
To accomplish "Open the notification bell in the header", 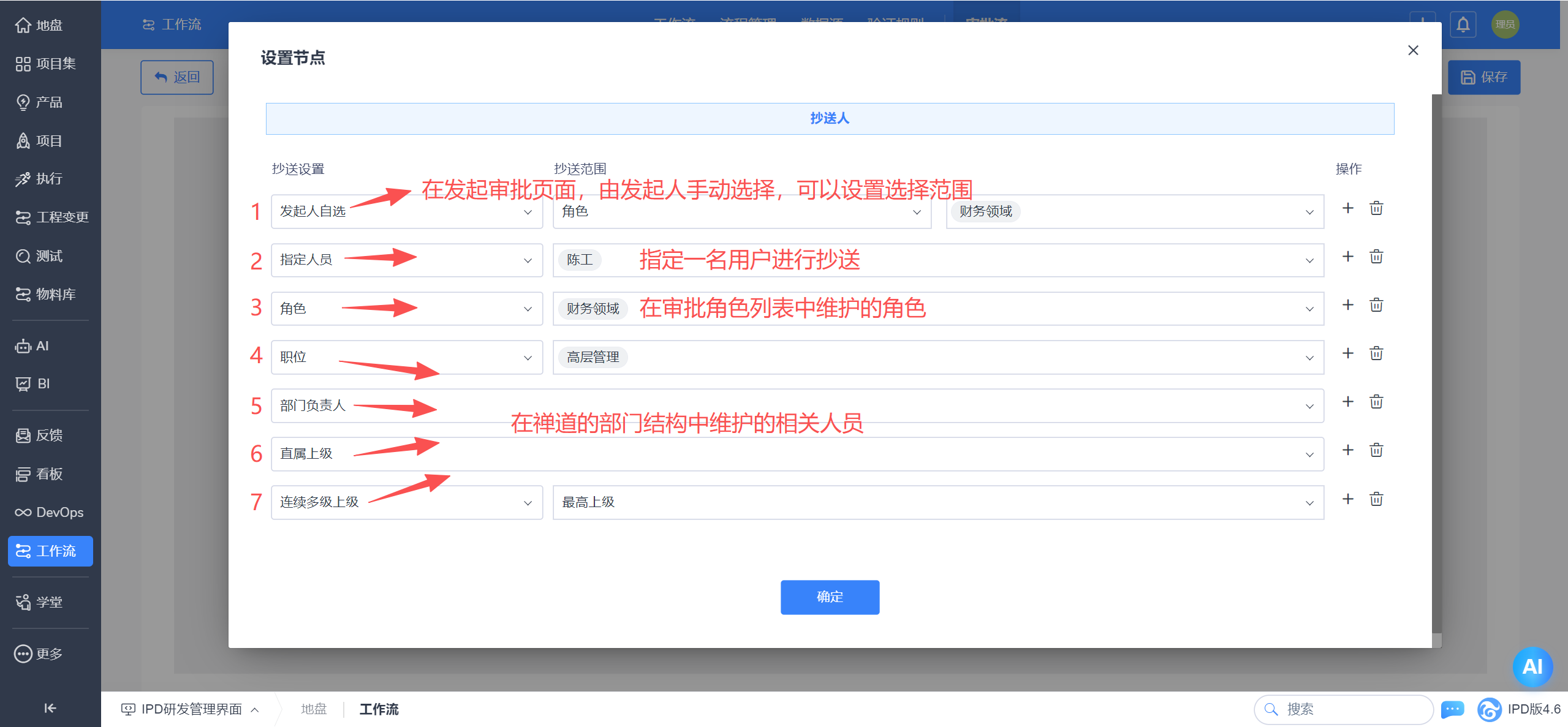I will (1463, 25).
